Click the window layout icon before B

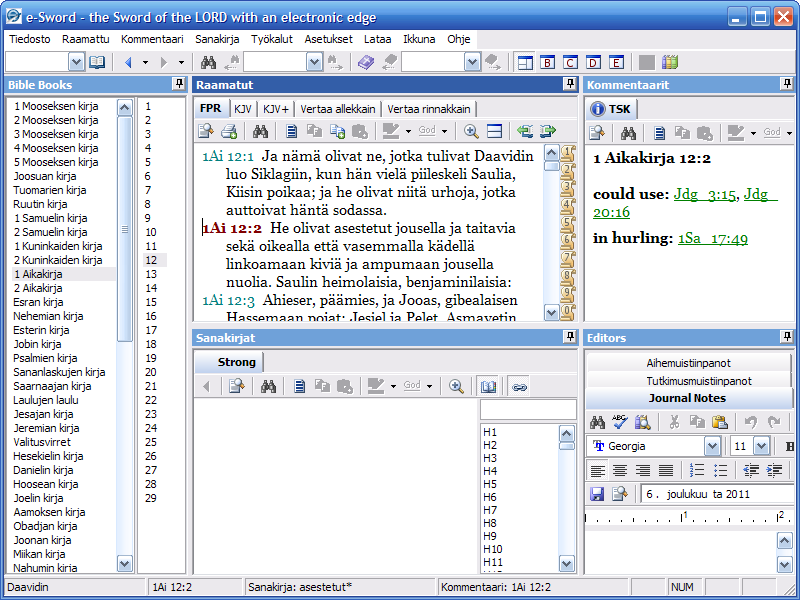(525, 63)
